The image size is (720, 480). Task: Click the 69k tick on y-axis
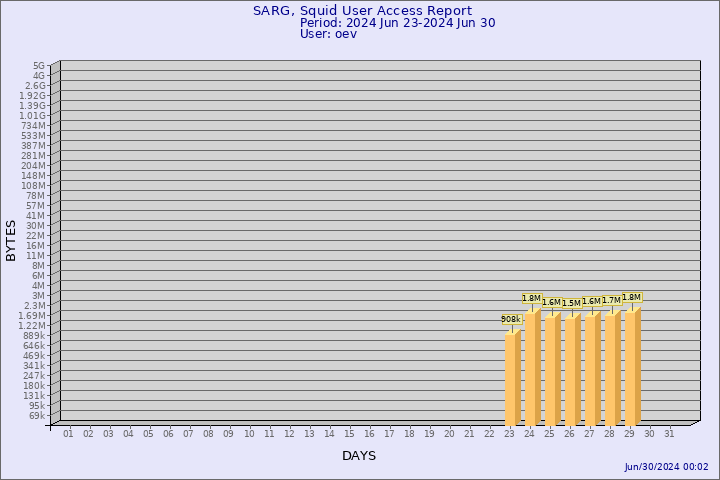(x=36, y=415)
